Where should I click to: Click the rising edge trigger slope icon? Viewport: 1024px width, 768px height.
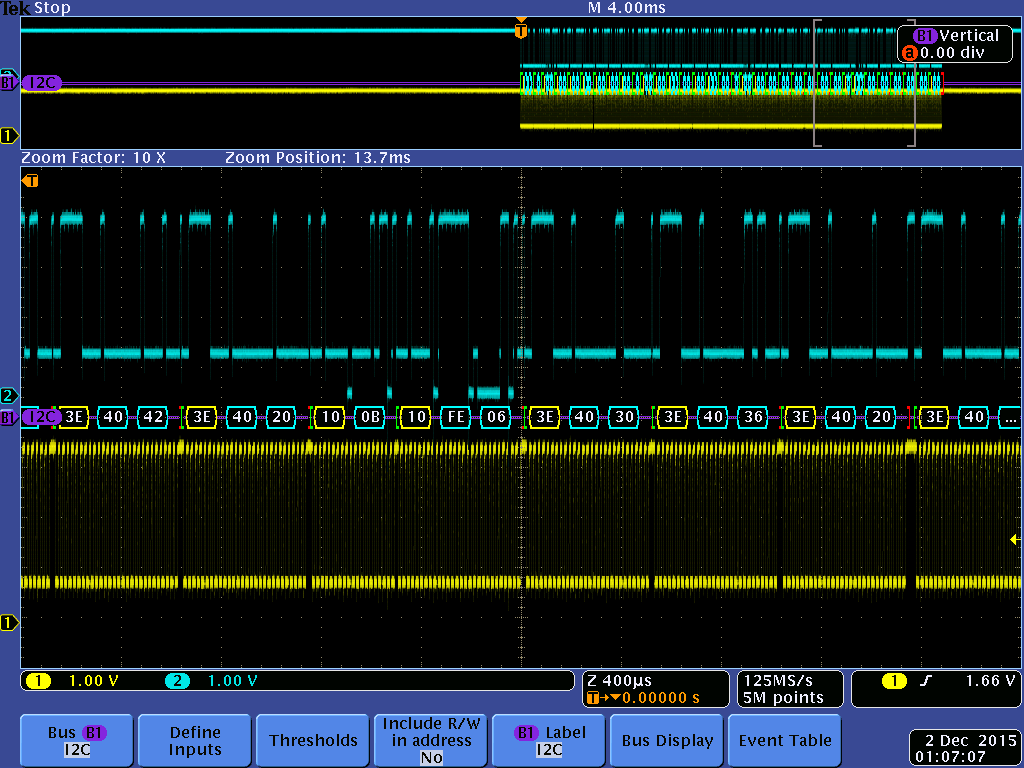click(x=925, y=681)
